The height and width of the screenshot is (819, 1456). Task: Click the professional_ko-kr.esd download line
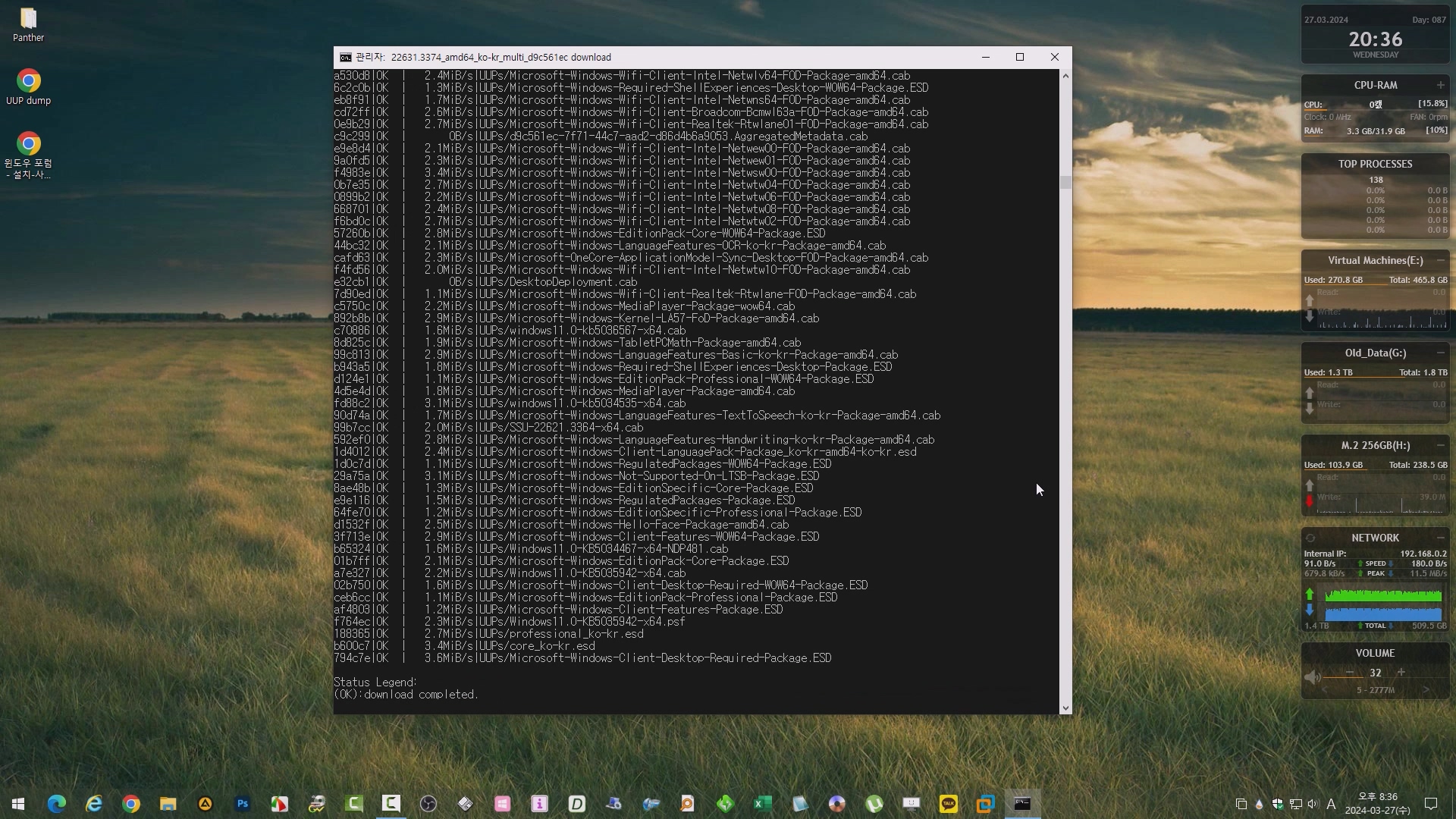tap(488, 634)
